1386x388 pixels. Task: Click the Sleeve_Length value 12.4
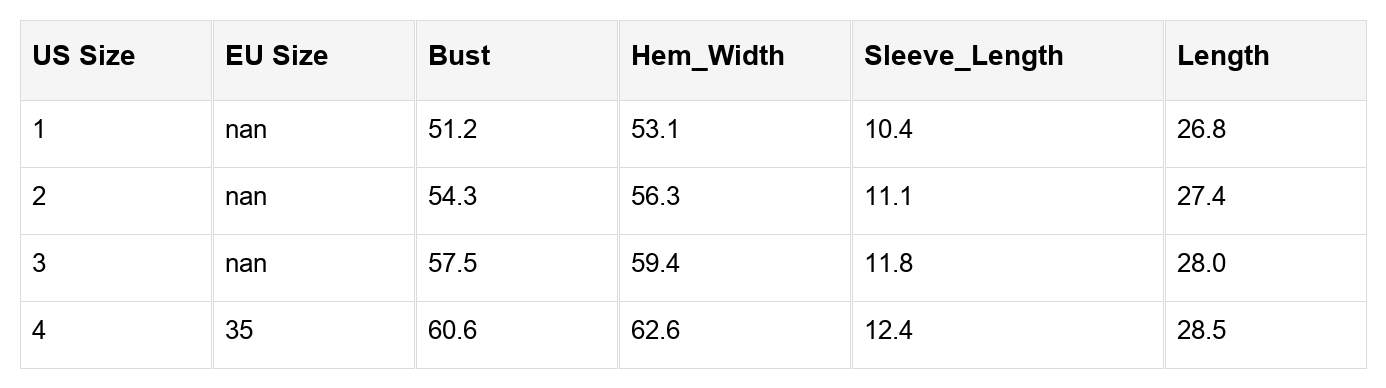pyautogui.click(x=889, y=330)
